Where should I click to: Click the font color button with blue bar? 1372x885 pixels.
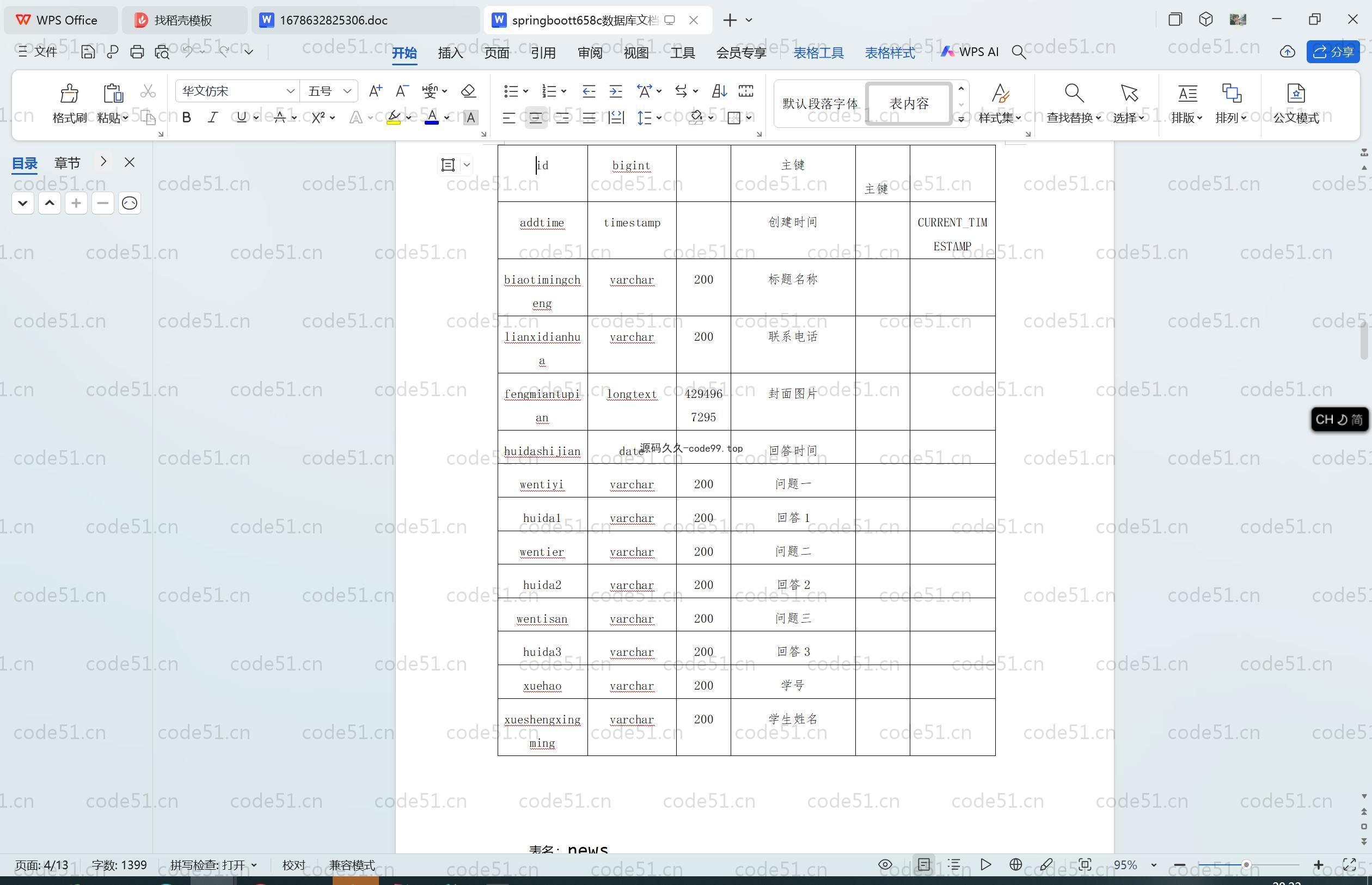(432, 118)
